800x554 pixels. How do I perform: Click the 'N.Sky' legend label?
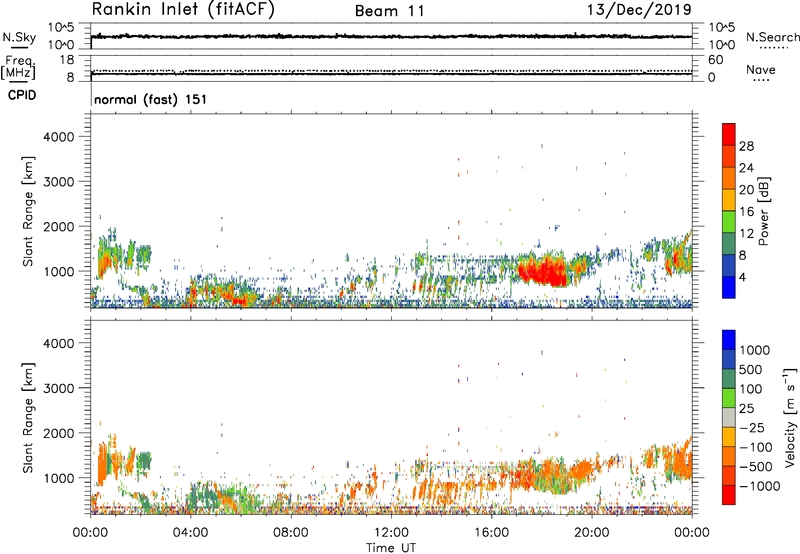point(19,37)
